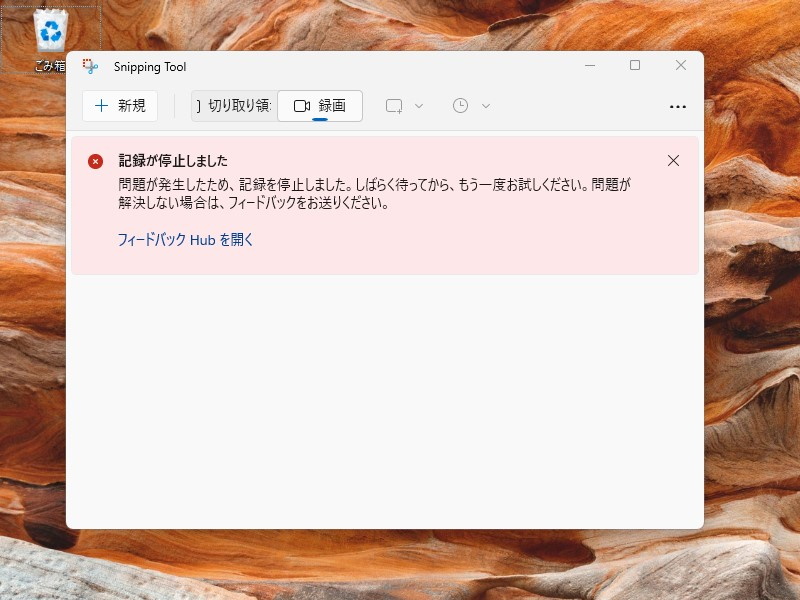Open the フィードバック Hub を開く link

pyautogui.click(x=183, y=240)
